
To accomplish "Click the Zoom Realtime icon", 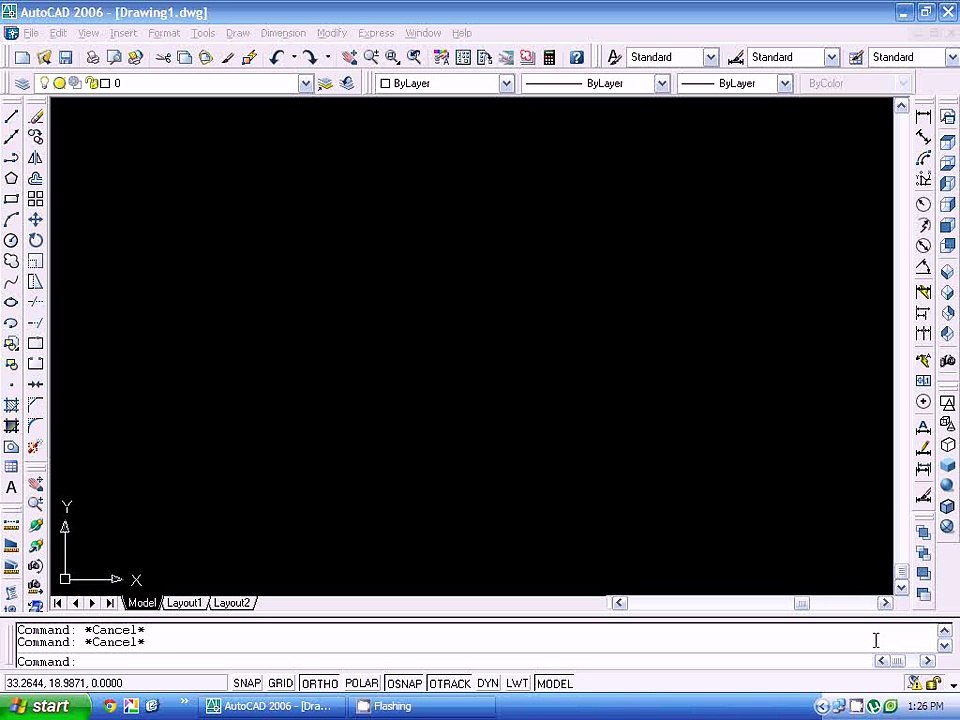I will pyautogui.click(x=371, y=58).
